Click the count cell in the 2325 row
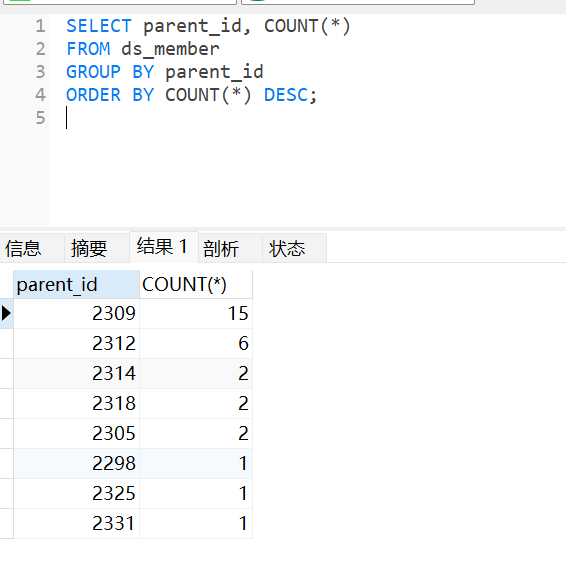The image size is (566, 567). point(196,494)
